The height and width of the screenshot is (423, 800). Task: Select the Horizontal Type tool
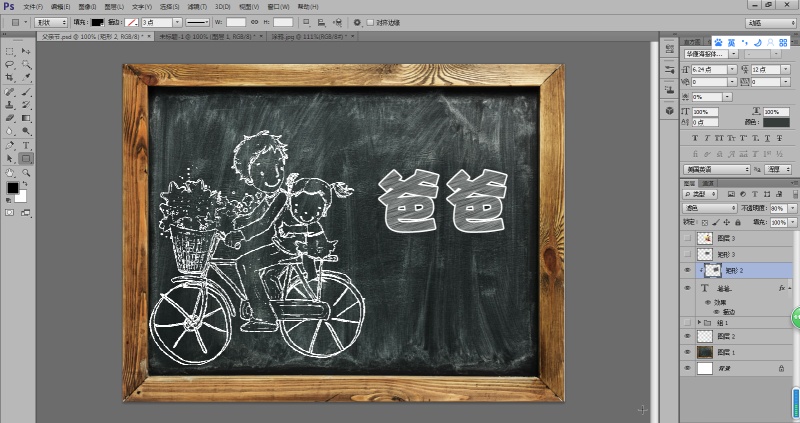pyautogui.click(x=26, y=145)
